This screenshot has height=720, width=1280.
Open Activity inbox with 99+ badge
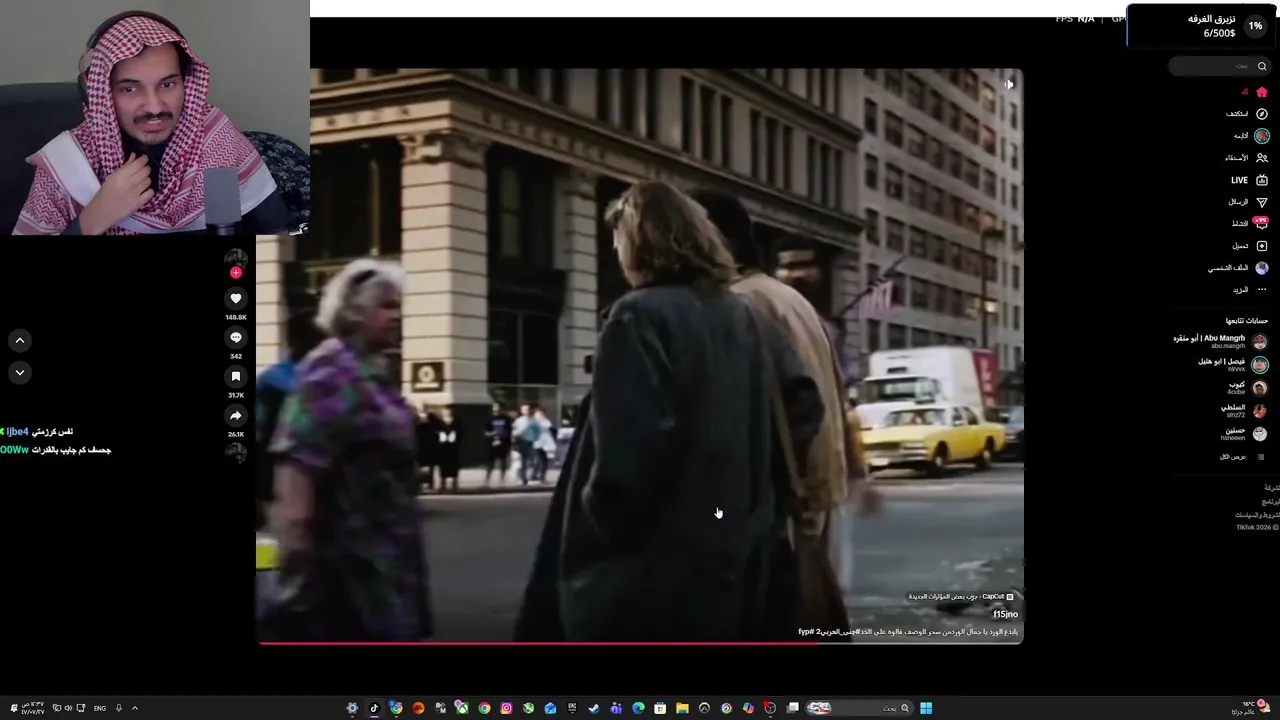(1261, 223)
